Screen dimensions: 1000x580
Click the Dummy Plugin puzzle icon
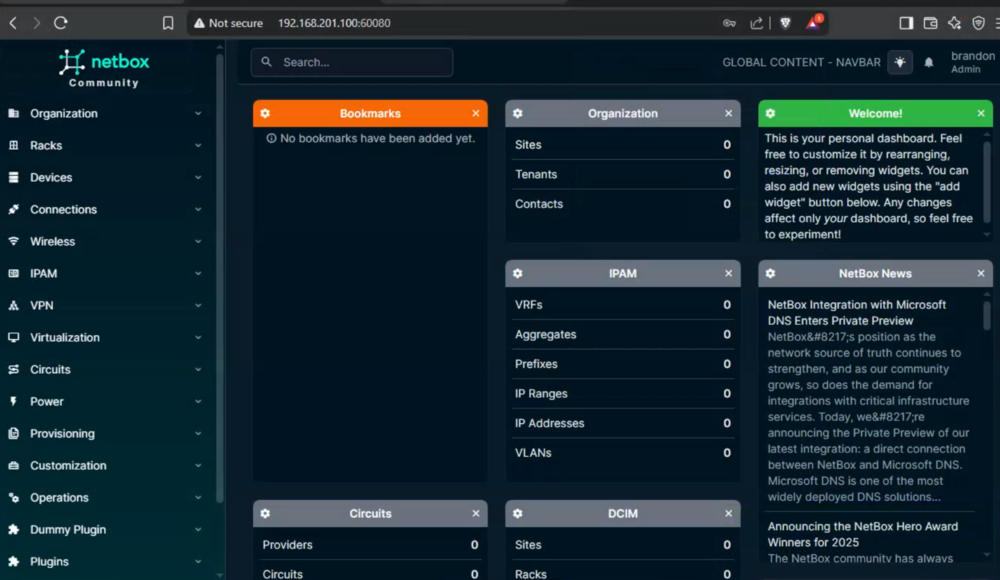point(13,530)
